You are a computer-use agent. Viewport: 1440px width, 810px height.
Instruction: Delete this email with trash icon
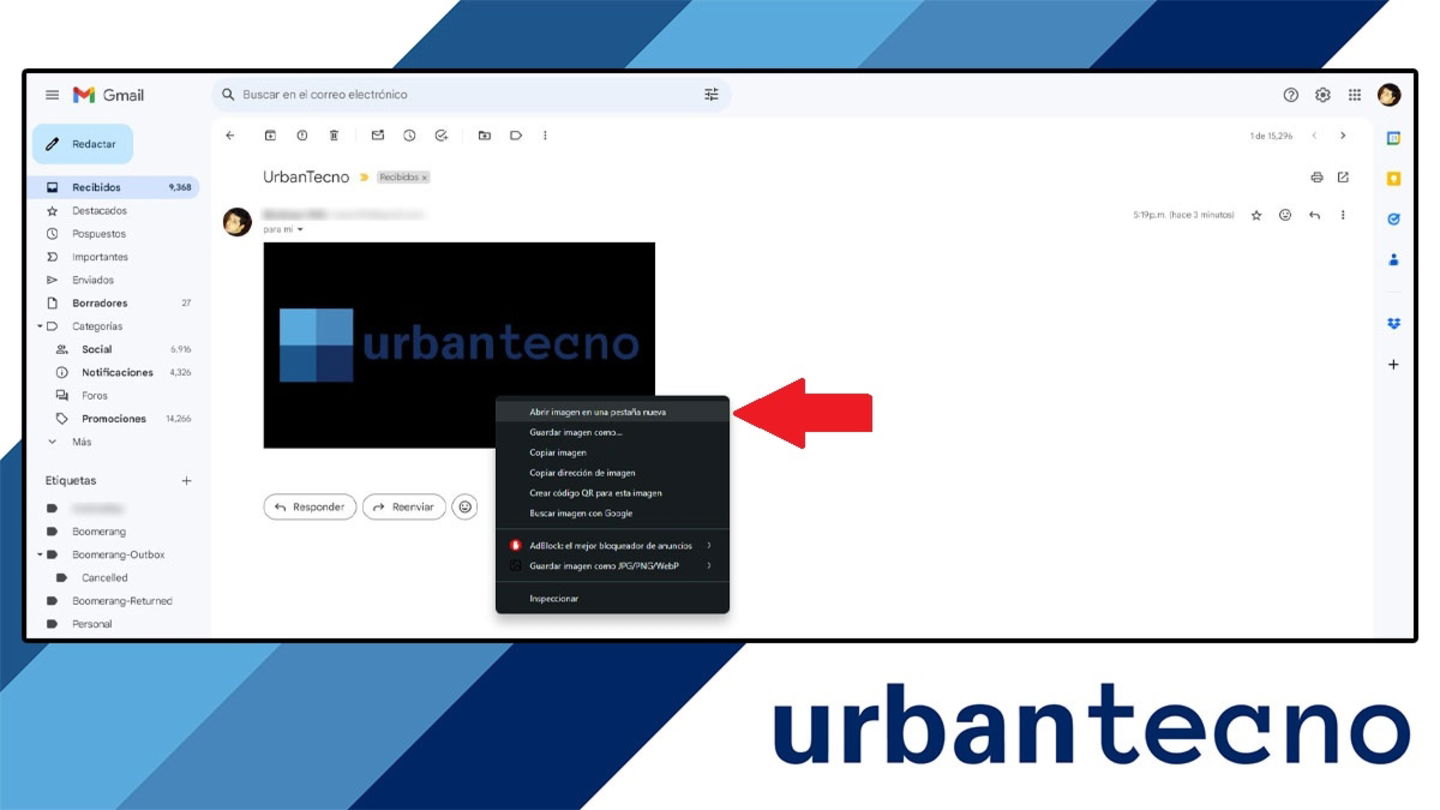point(334,135)
